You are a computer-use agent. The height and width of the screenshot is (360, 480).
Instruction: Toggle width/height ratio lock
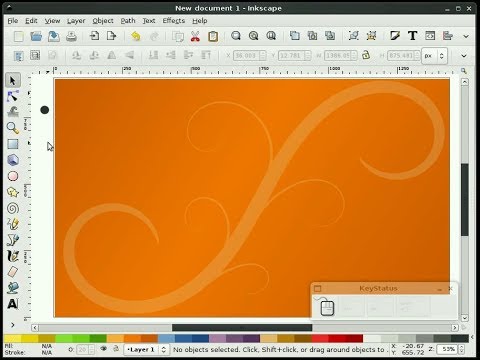pyautogui.click(x=366, y=55)
